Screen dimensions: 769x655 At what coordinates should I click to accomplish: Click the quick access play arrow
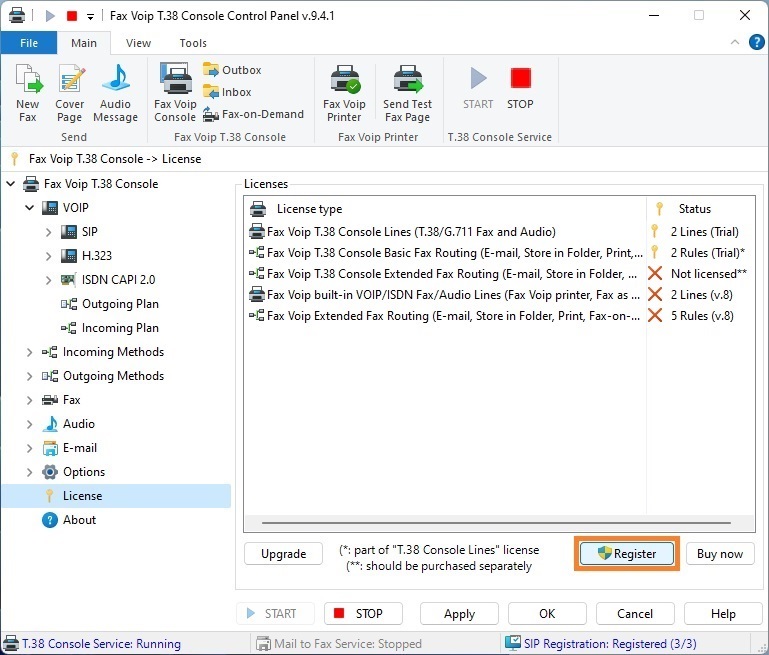click(x=50, y=16)
